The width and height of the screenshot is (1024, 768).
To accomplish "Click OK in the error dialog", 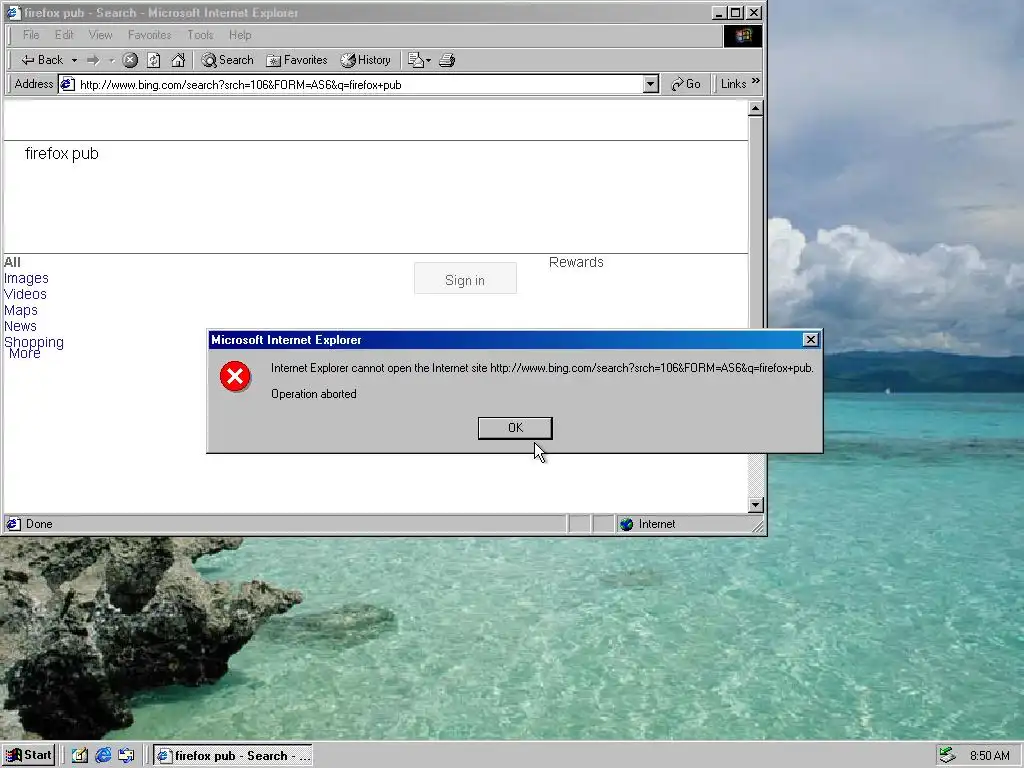I will click(x=515, y=428).
